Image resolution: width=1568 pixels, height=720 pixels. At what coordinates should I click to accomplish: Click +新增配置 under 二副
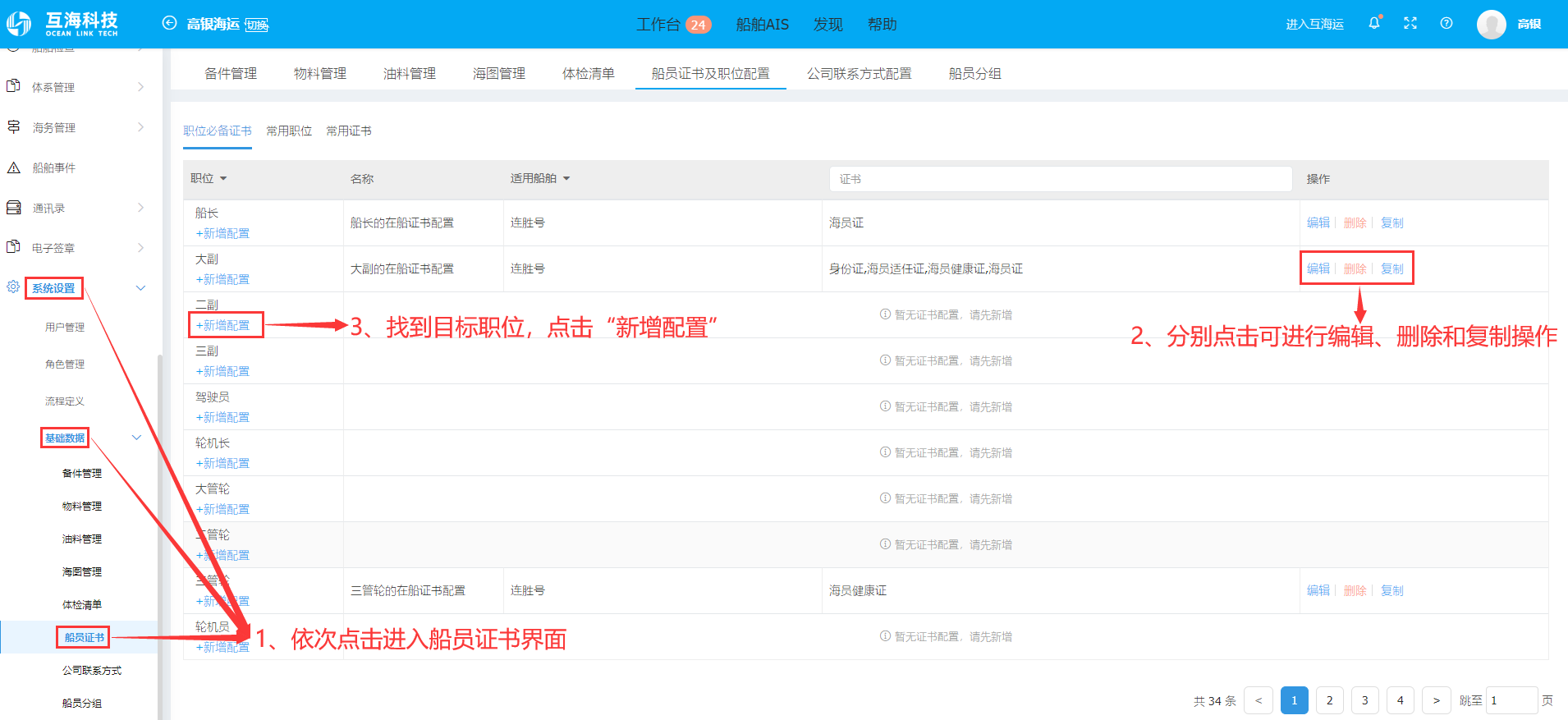[x=222, y=325]
